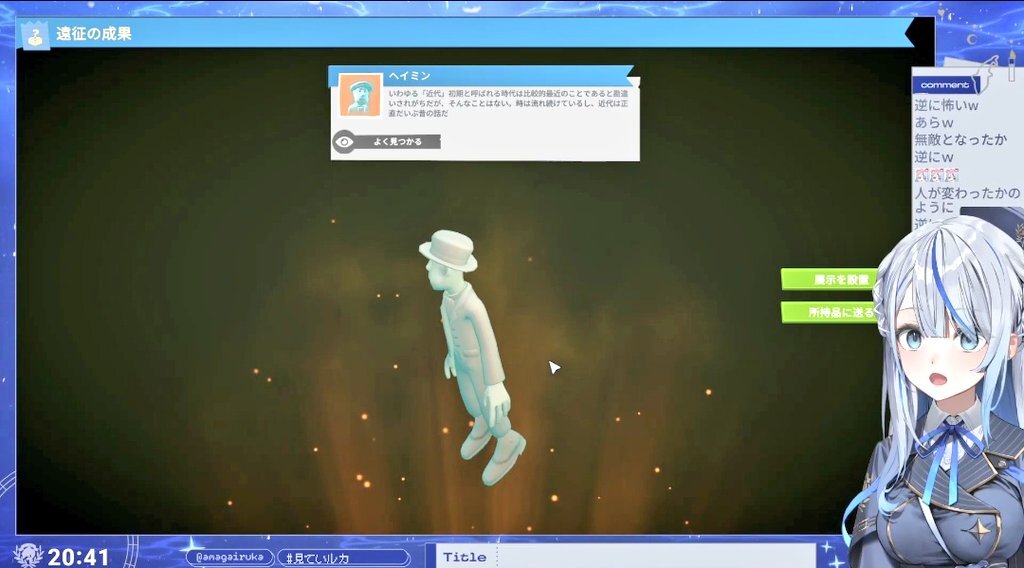
Task: Click the comment あらw
Action: click(x=934, y=123)
